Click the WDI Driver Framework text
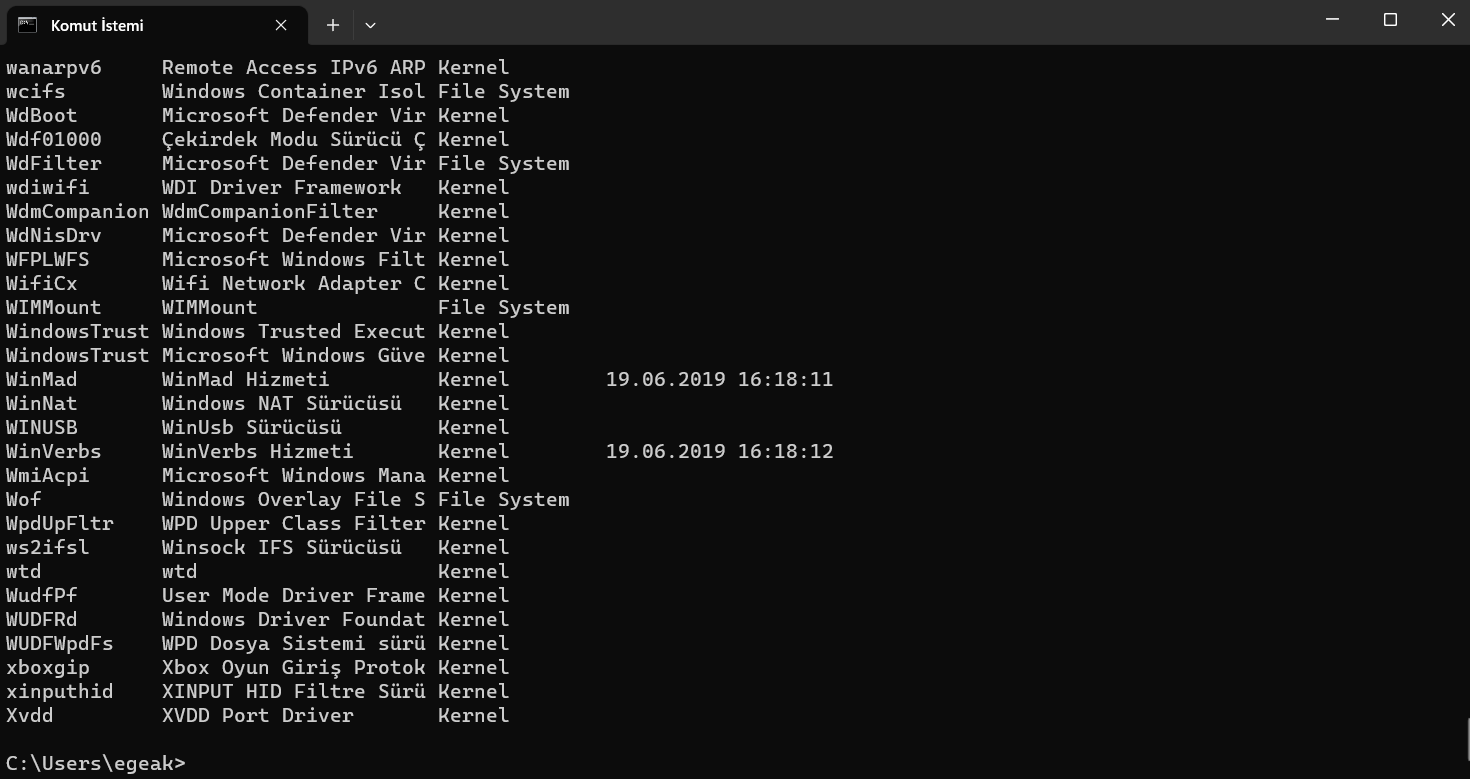The height and width of the screenshot is (779, 1470). click(x=281, y=188)
